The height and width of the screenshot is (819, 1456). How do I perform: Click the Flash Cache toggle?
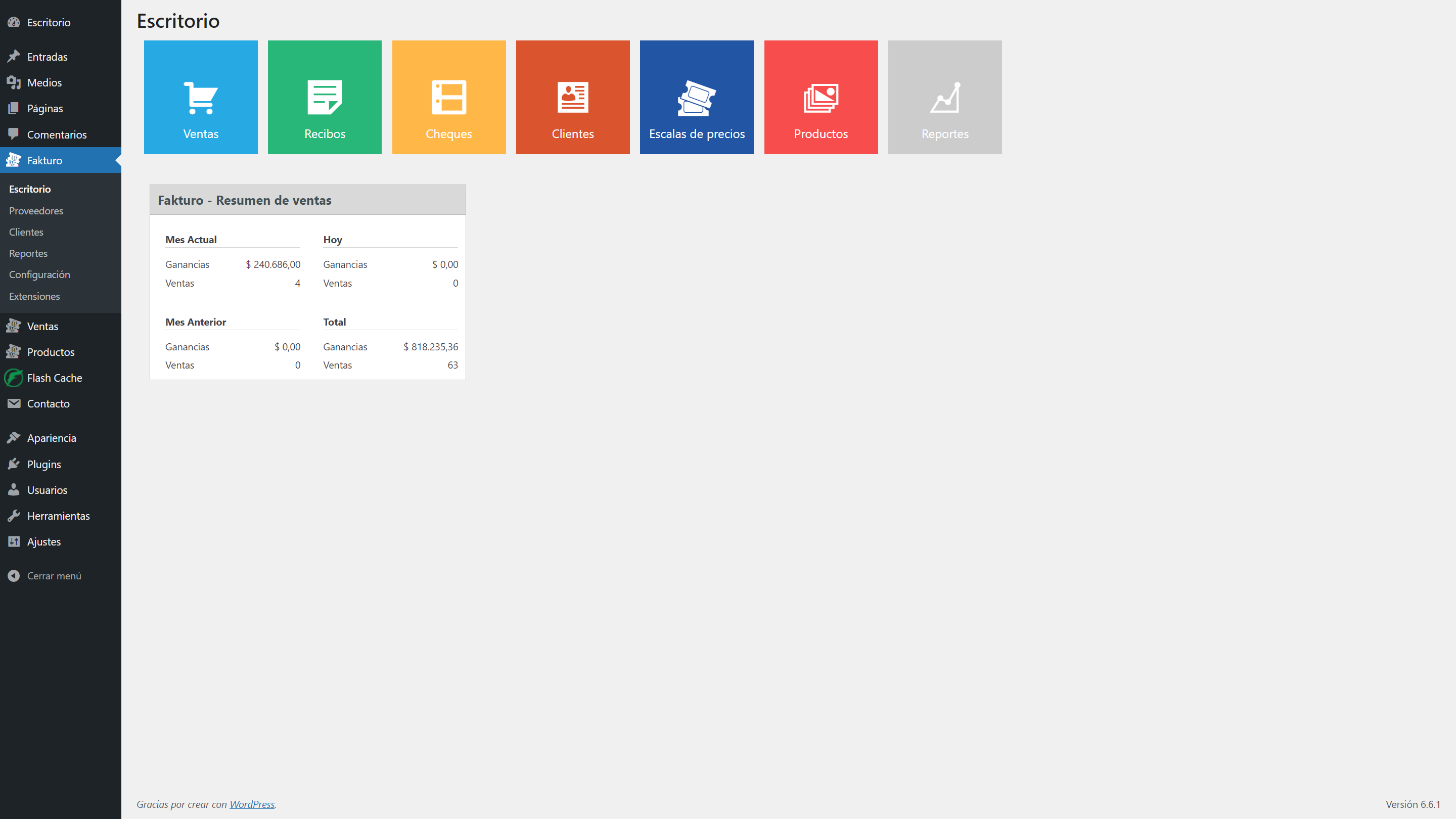pyautogui.click(x=53, y=378)
